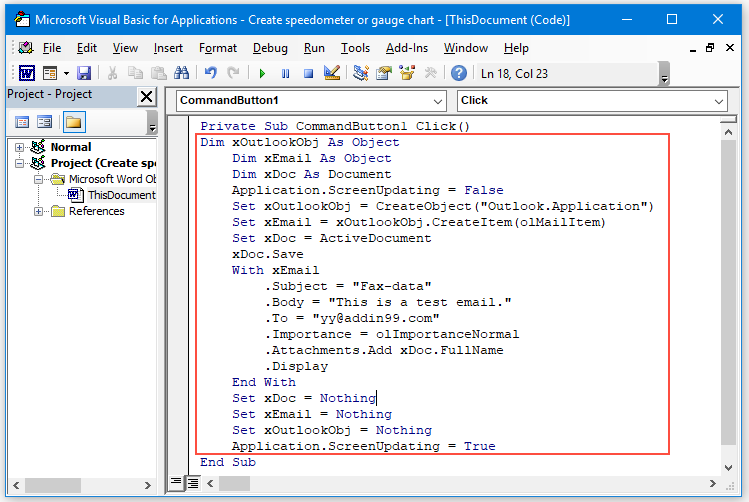Click the View Microsoft Word toolbar icon
The width and height of the screenshot is (749, 502).
26,73
